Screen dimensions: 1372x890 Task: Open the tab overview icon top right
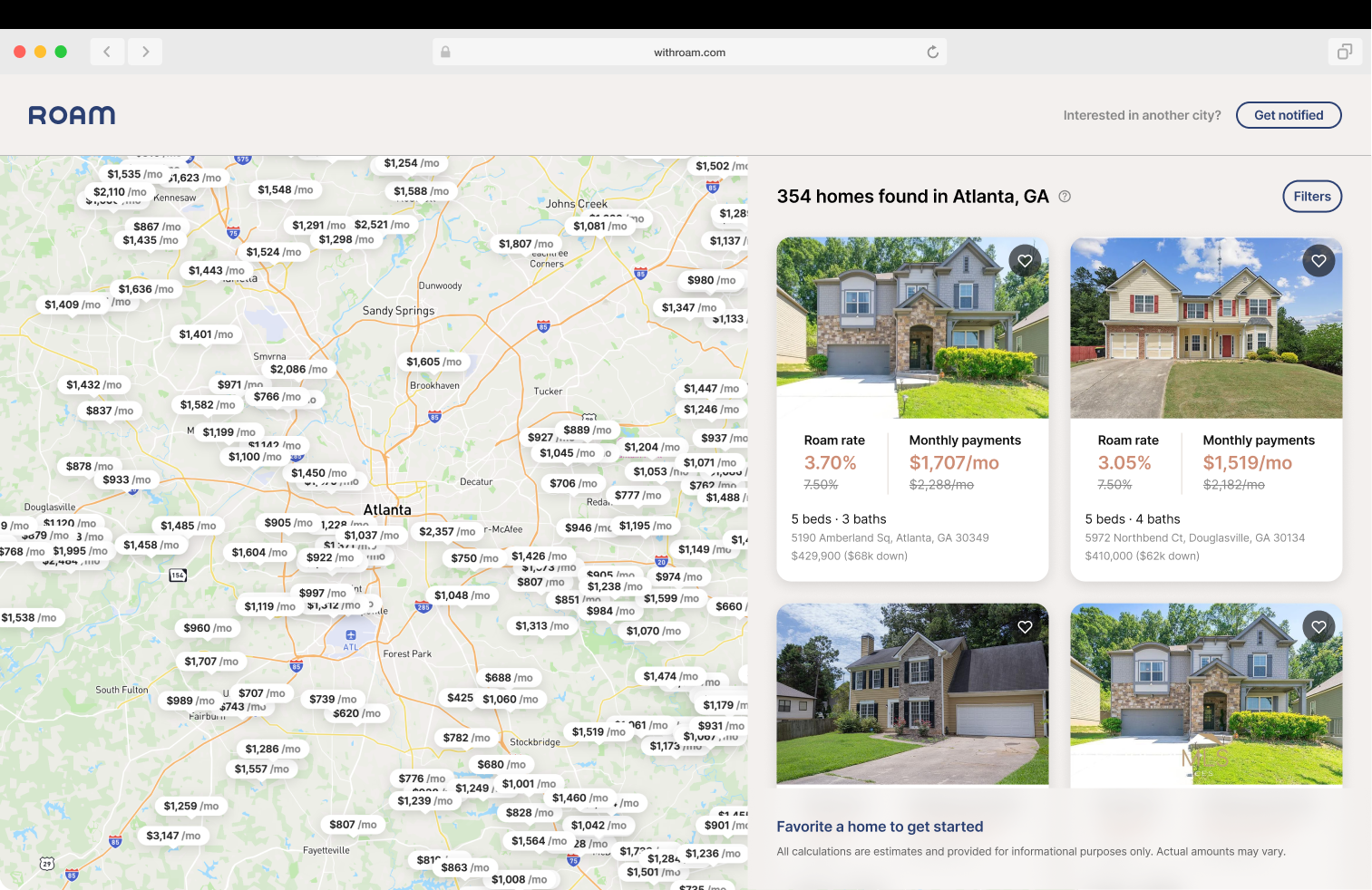pos(1345,52)
